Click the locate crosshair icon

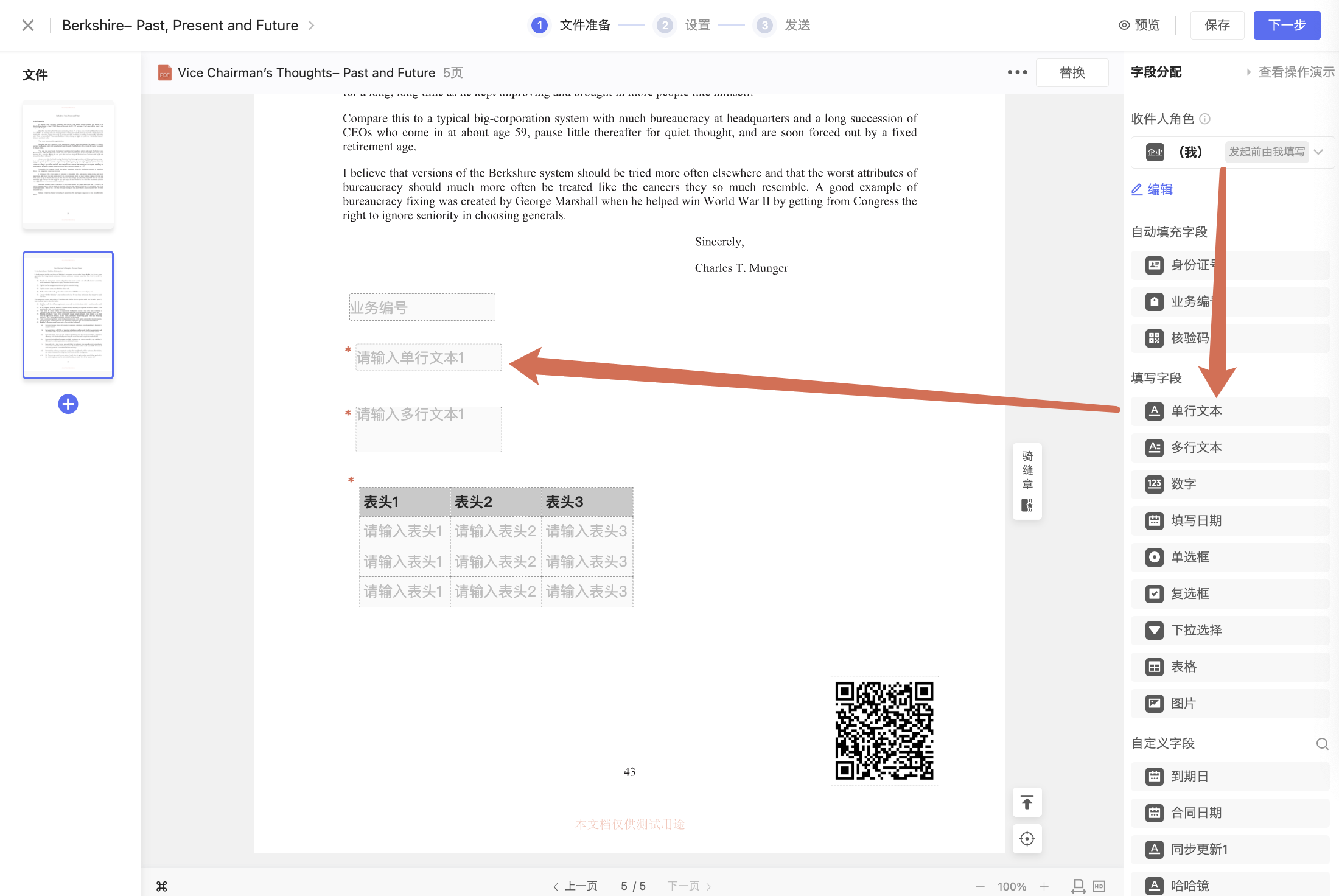pos(1027,839)
